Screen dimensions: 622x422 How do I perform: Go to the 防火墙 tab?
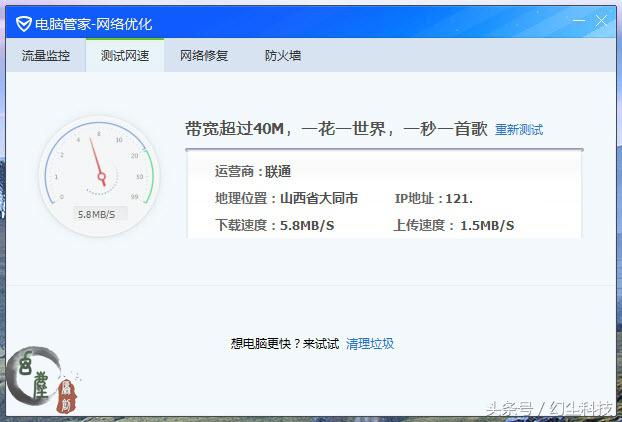pyautogui.click(x=283, y=56)
